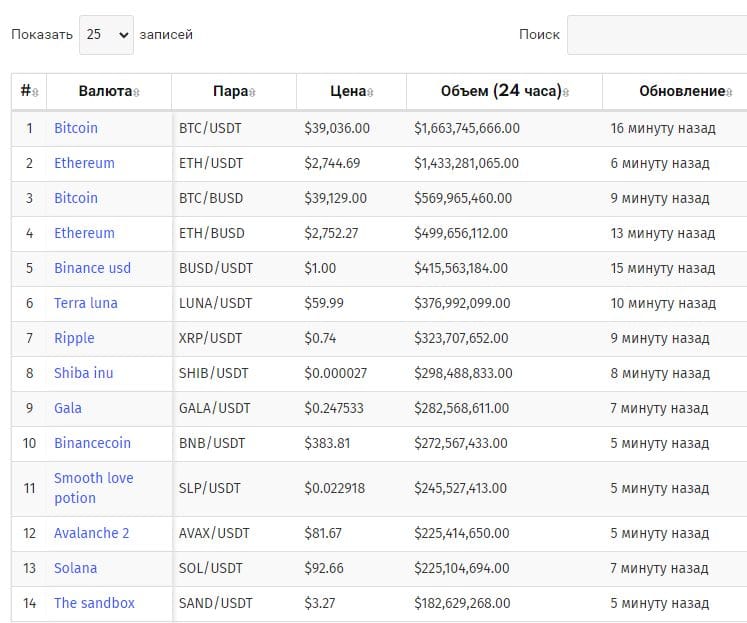
Task: Click the $182,629,268.00 volume value
Action: point(462,603)
